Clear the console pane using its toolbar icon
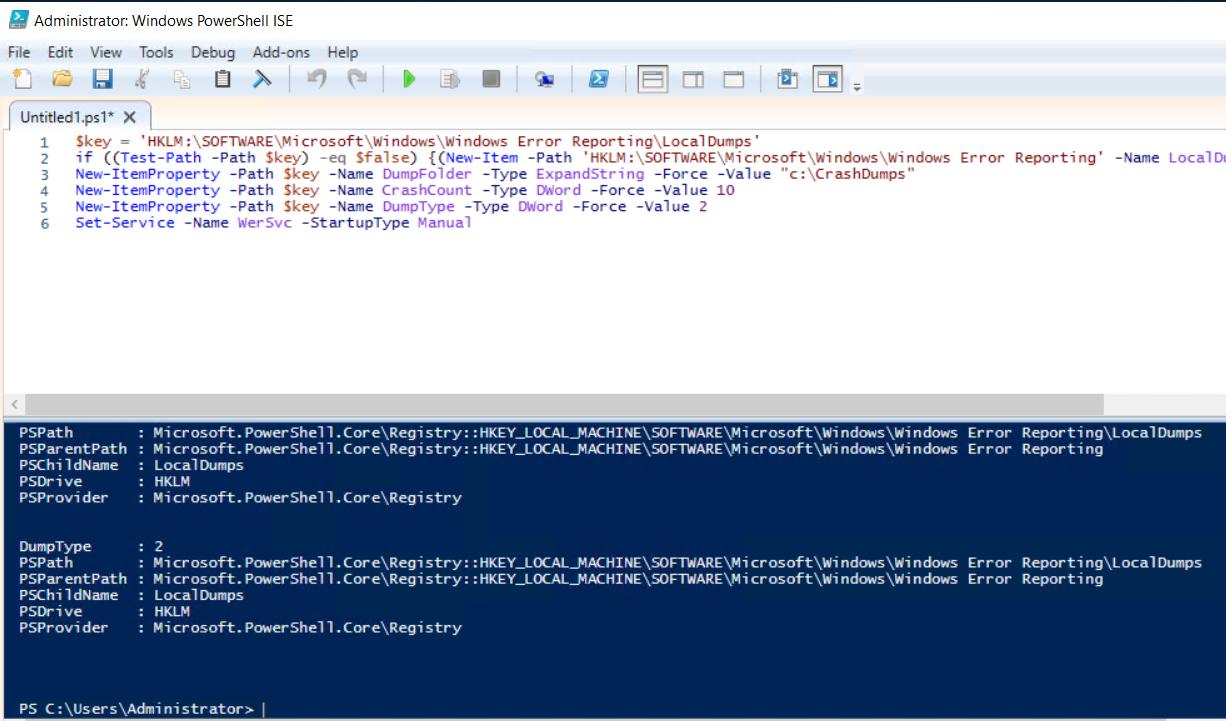This screenshot has height=721, width=1226. click(262, 78)
